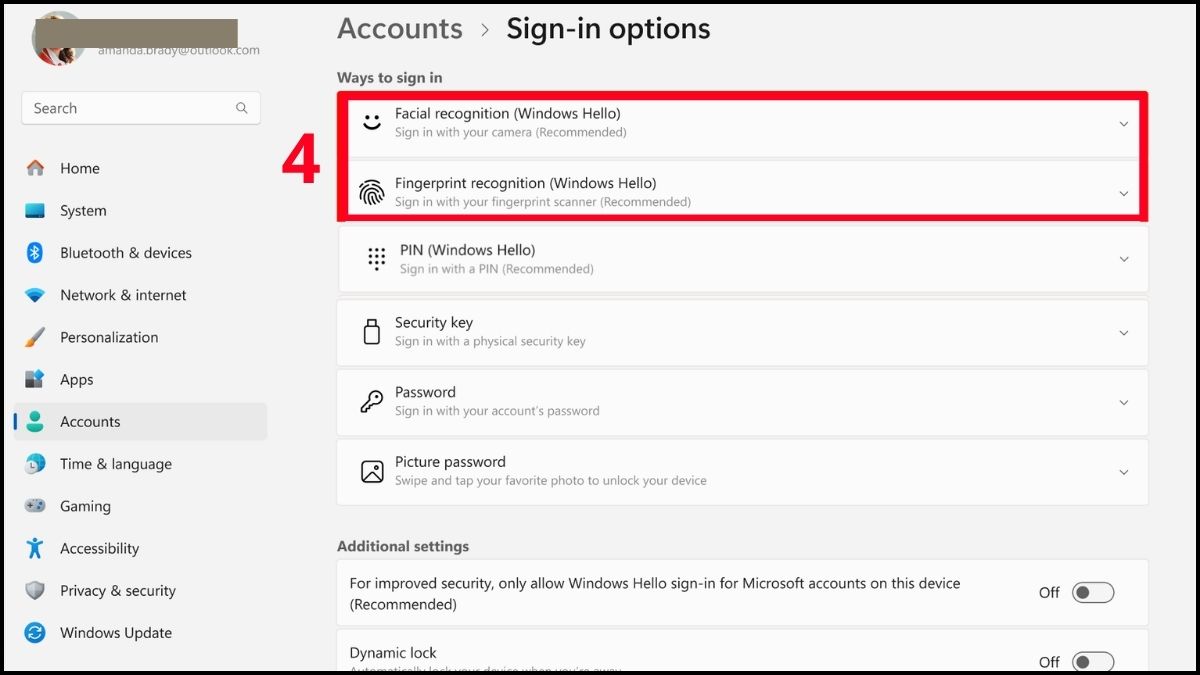Go to Gaming settings

tap(141, 506)
